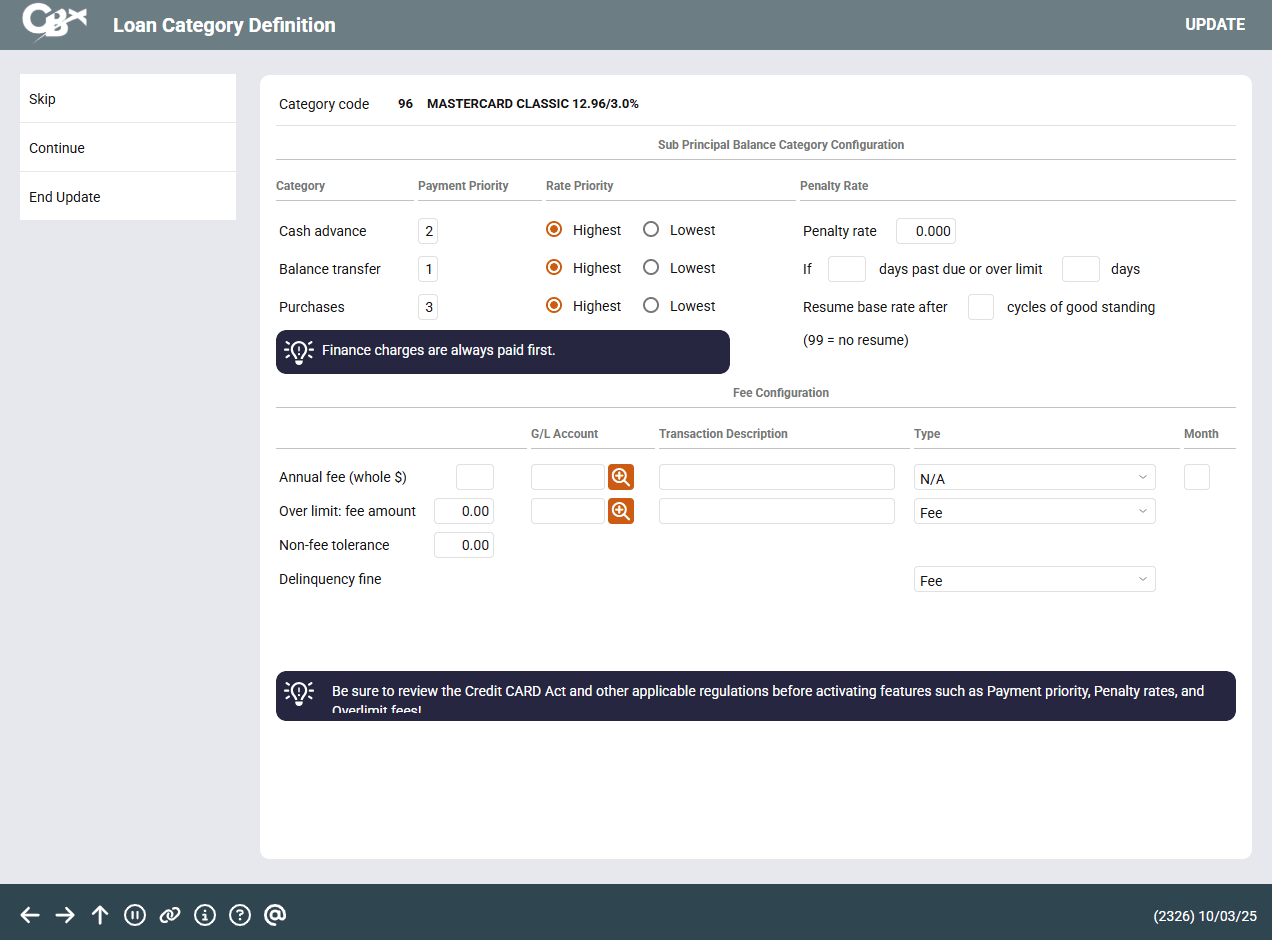Select Lowest rate priority for Balance transfer
The height and width of the screenshot is (940, 1272).
651,268
